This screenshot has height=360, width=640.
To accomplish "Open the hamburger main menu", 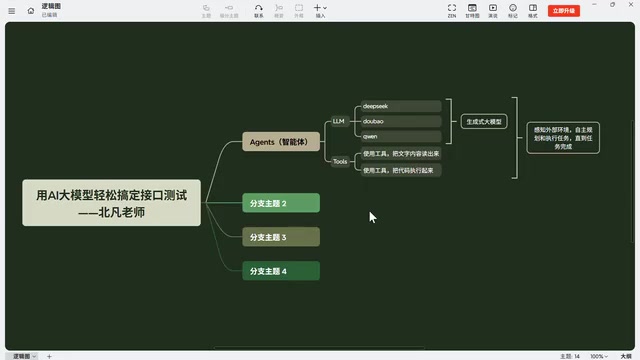I will 11,11.
